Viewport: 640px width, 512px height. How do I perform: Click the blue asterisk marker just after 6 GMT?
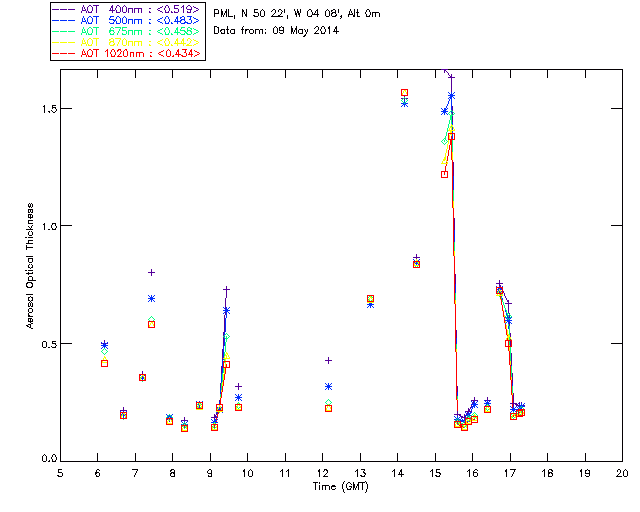[x=104, y=345]
